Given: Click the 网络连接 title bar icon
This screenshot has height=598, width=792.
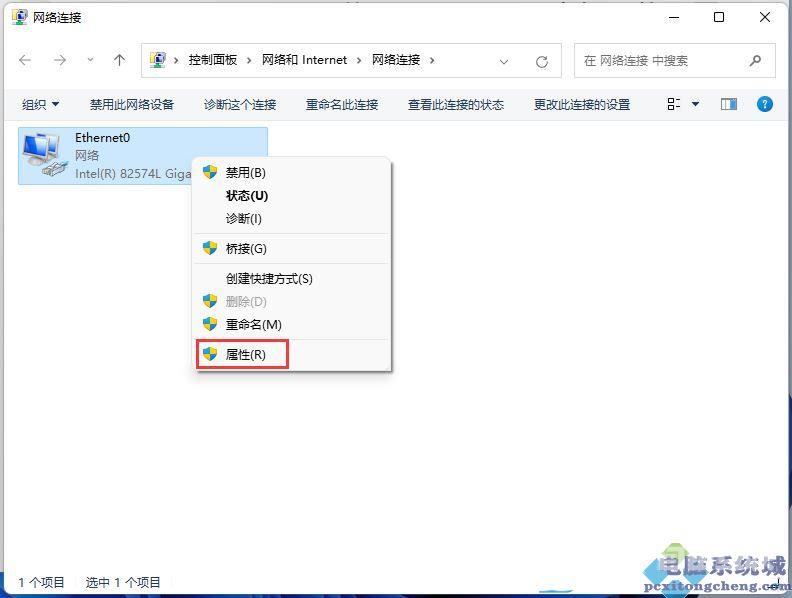Looking at the screenshot, I should [19, 17].
